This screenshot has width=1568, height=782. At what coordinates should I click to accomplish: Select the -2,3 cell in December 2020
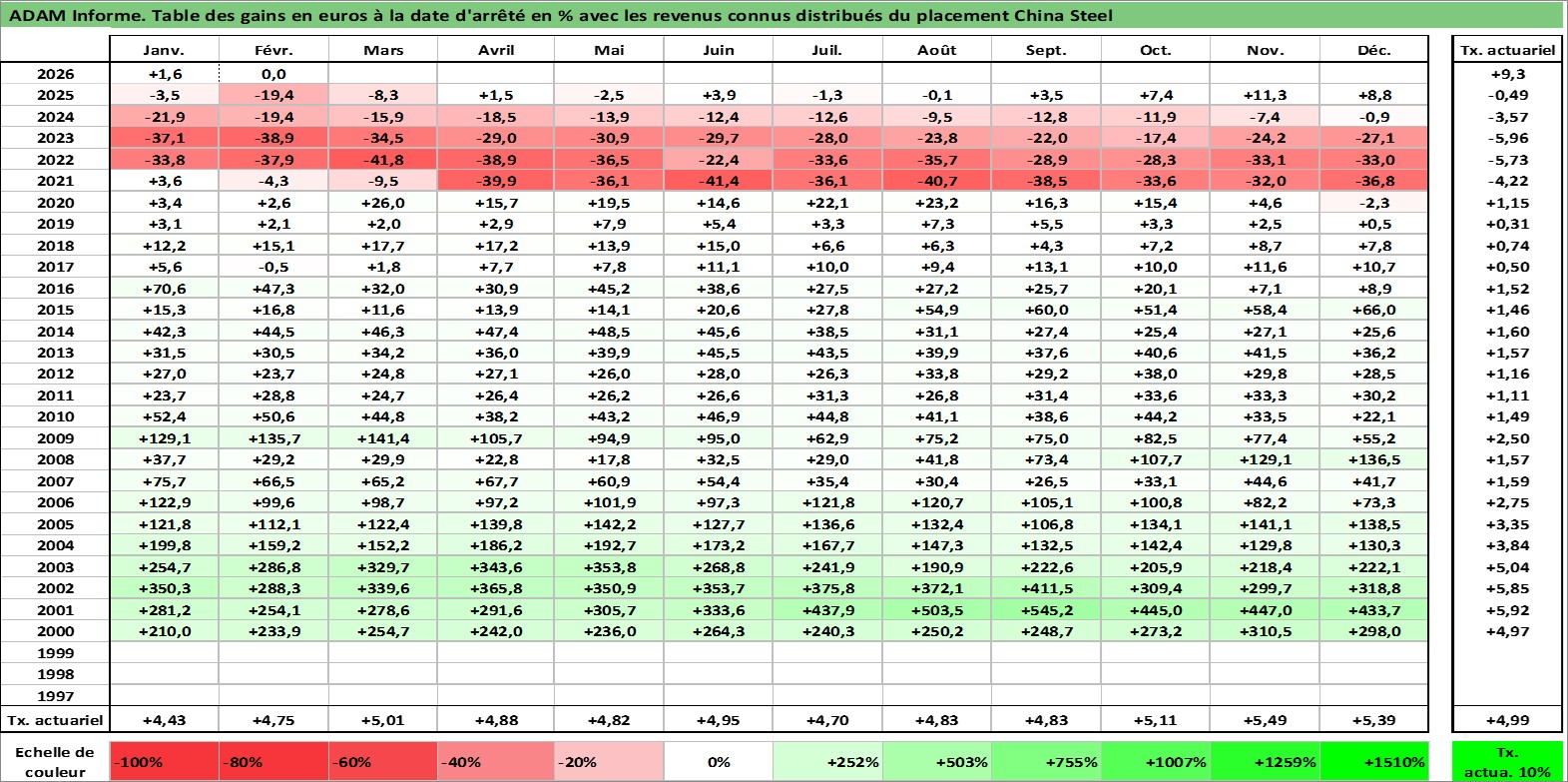pos(1373,203)
